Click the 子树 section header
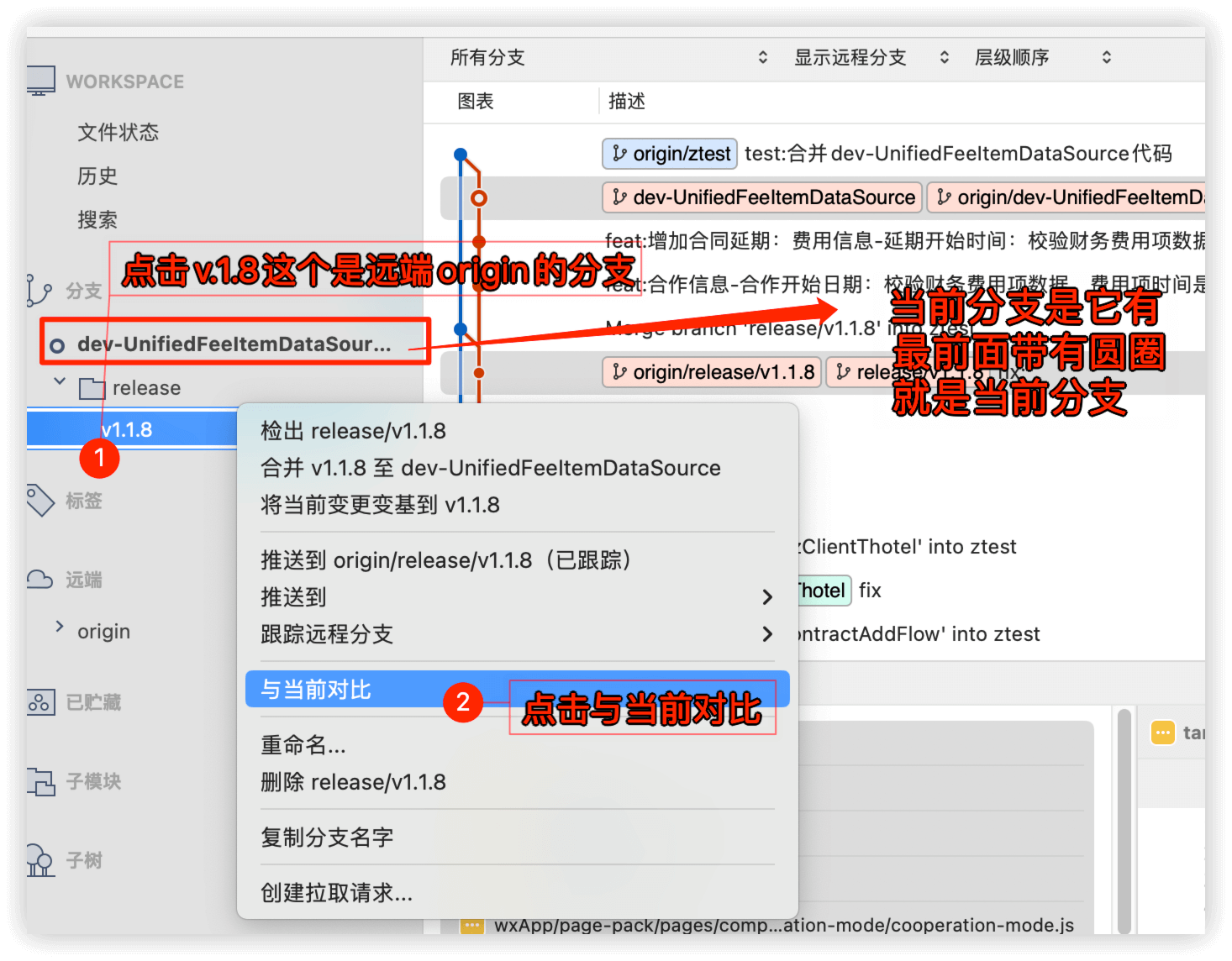The width and height of the screenshot is (1232, 961). (84, 860)
